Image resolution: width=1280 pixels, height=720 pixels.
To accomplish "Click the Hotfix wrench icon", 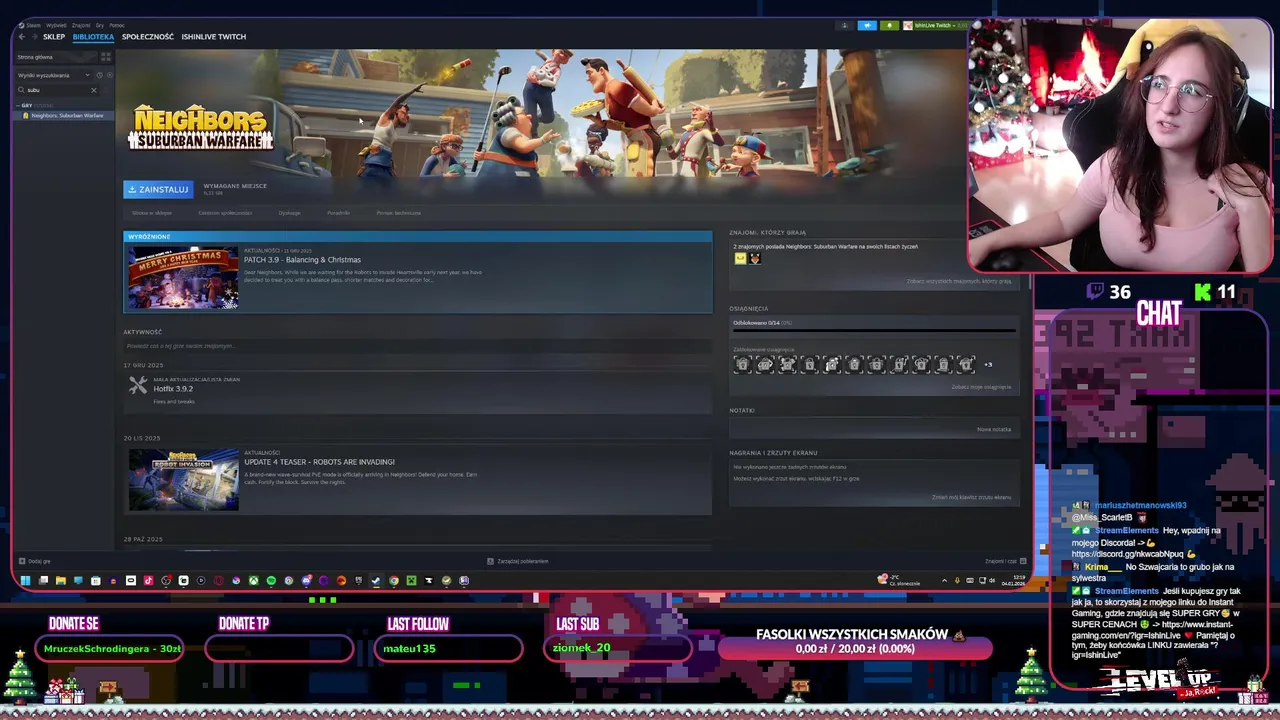I will 138,386.
